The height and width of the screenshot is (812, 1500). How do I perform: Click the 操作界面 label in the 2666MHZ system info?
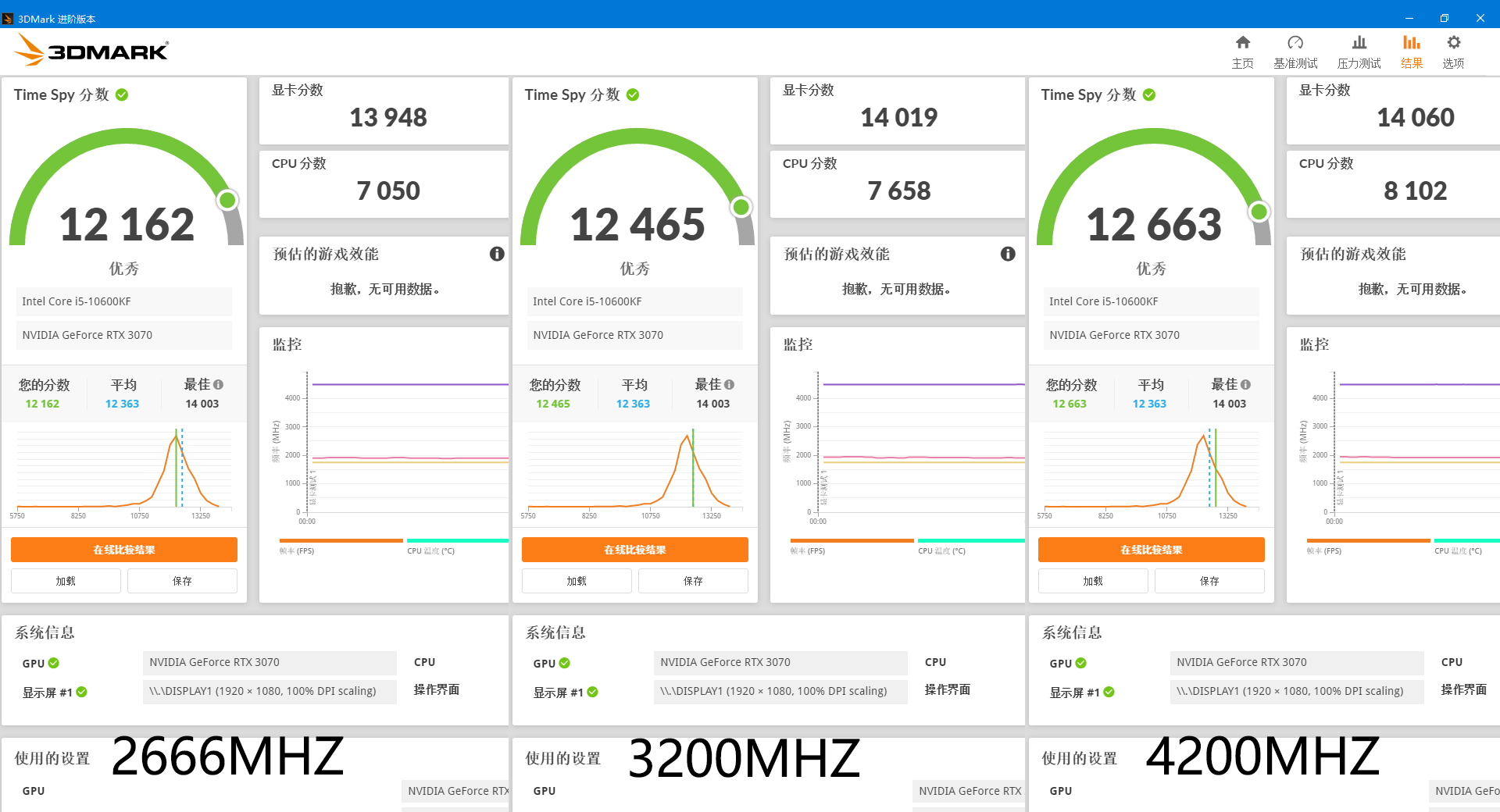(437, 690)
